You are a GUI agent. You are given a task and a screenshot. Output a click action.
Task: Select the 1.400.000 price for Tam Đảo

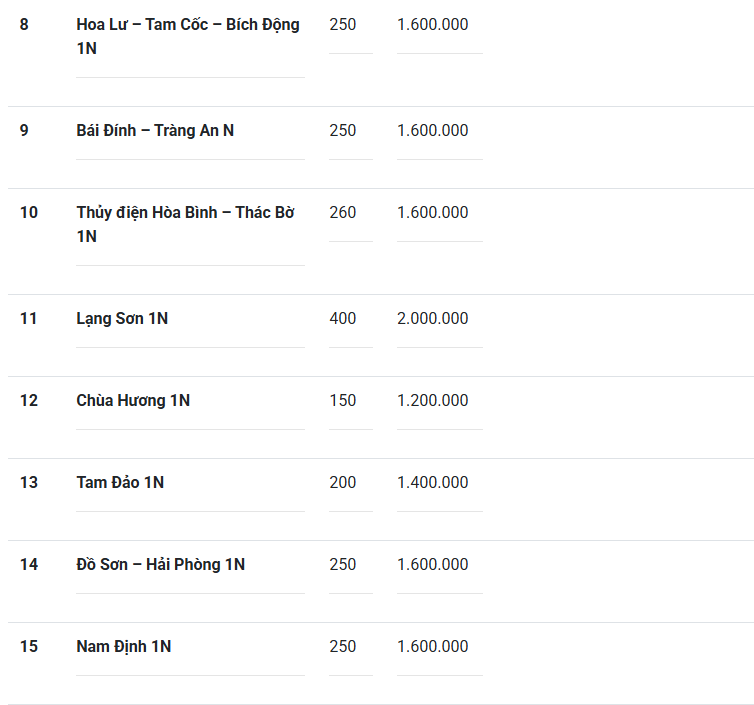(432, 482)
